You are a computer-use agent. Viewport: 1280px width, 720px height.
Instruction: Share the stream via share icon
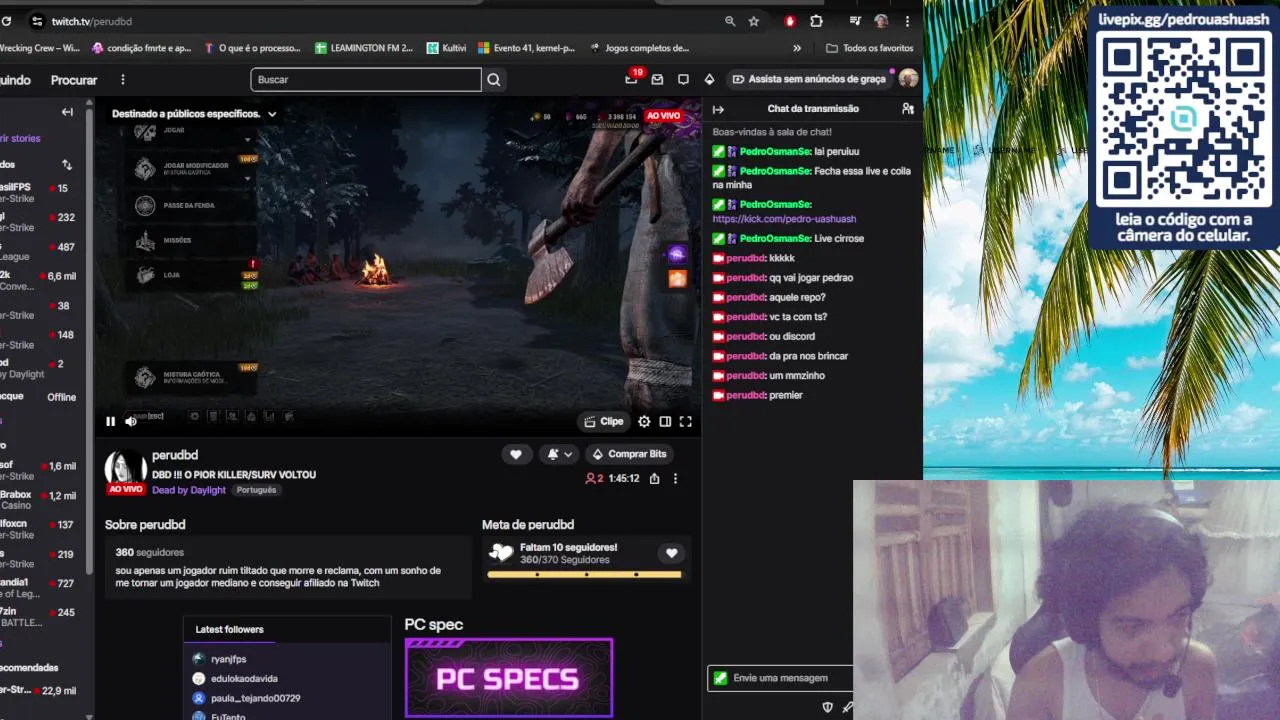654,478
